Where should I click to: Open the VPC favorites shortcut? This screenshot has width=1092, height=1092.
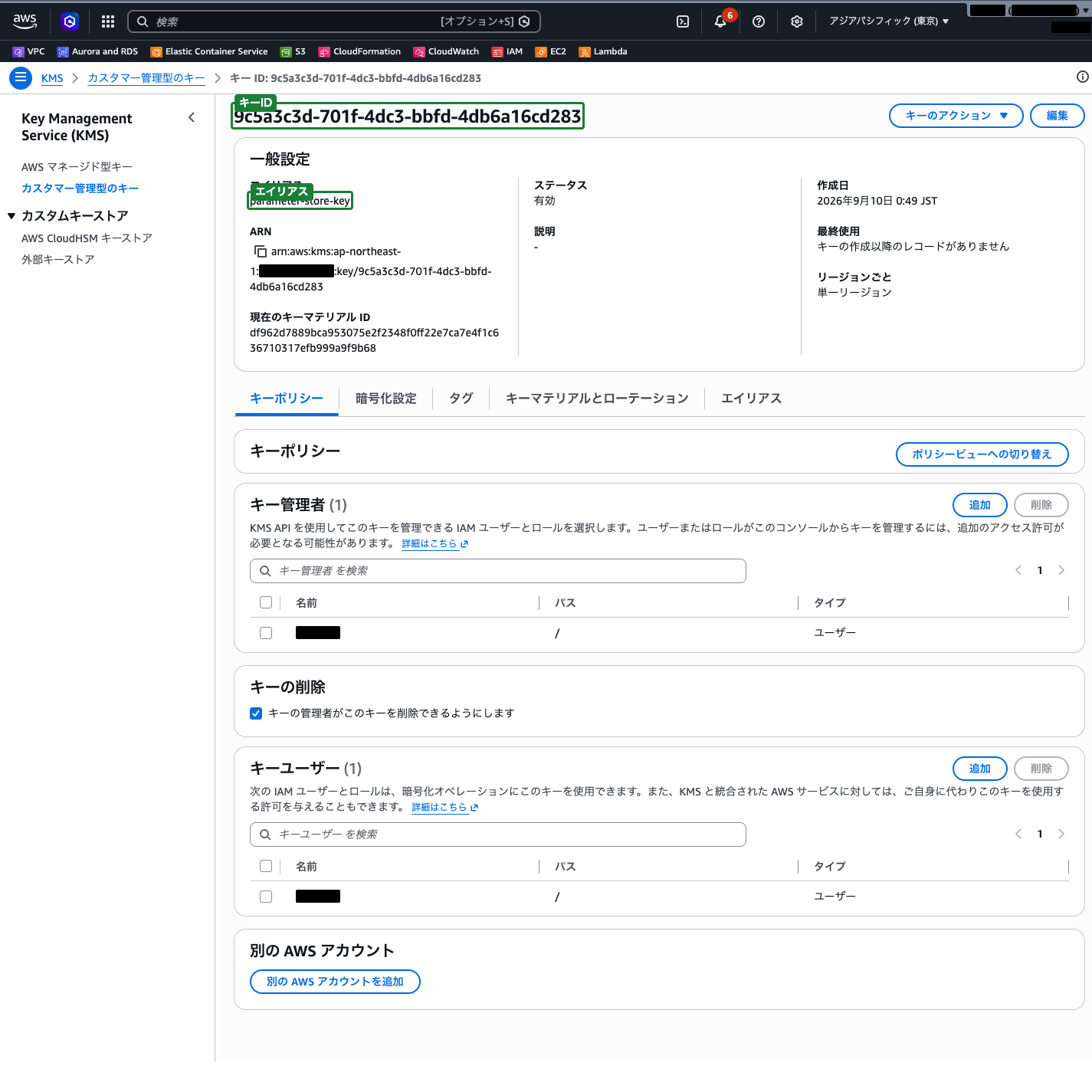pos(29,51)
